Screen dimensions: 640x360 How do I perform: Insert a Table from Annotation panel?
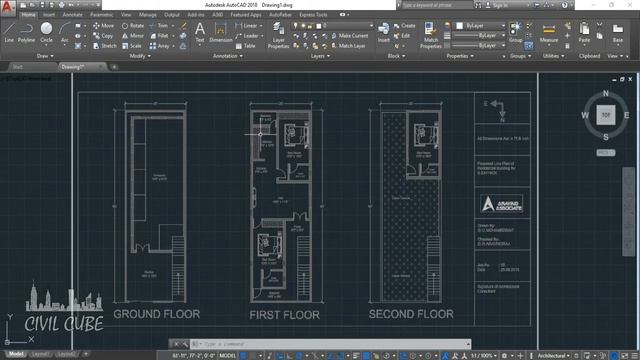pyautogui.click(x=245, y=46)
